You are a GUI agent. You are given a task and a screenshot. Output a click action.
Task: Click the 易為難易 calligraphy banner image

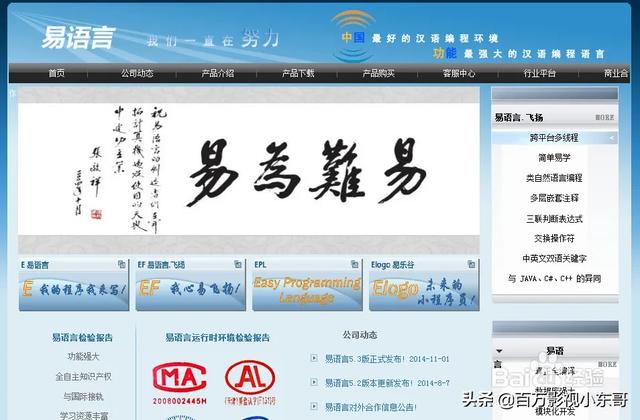pyautogui.click(x=249, y=170)
